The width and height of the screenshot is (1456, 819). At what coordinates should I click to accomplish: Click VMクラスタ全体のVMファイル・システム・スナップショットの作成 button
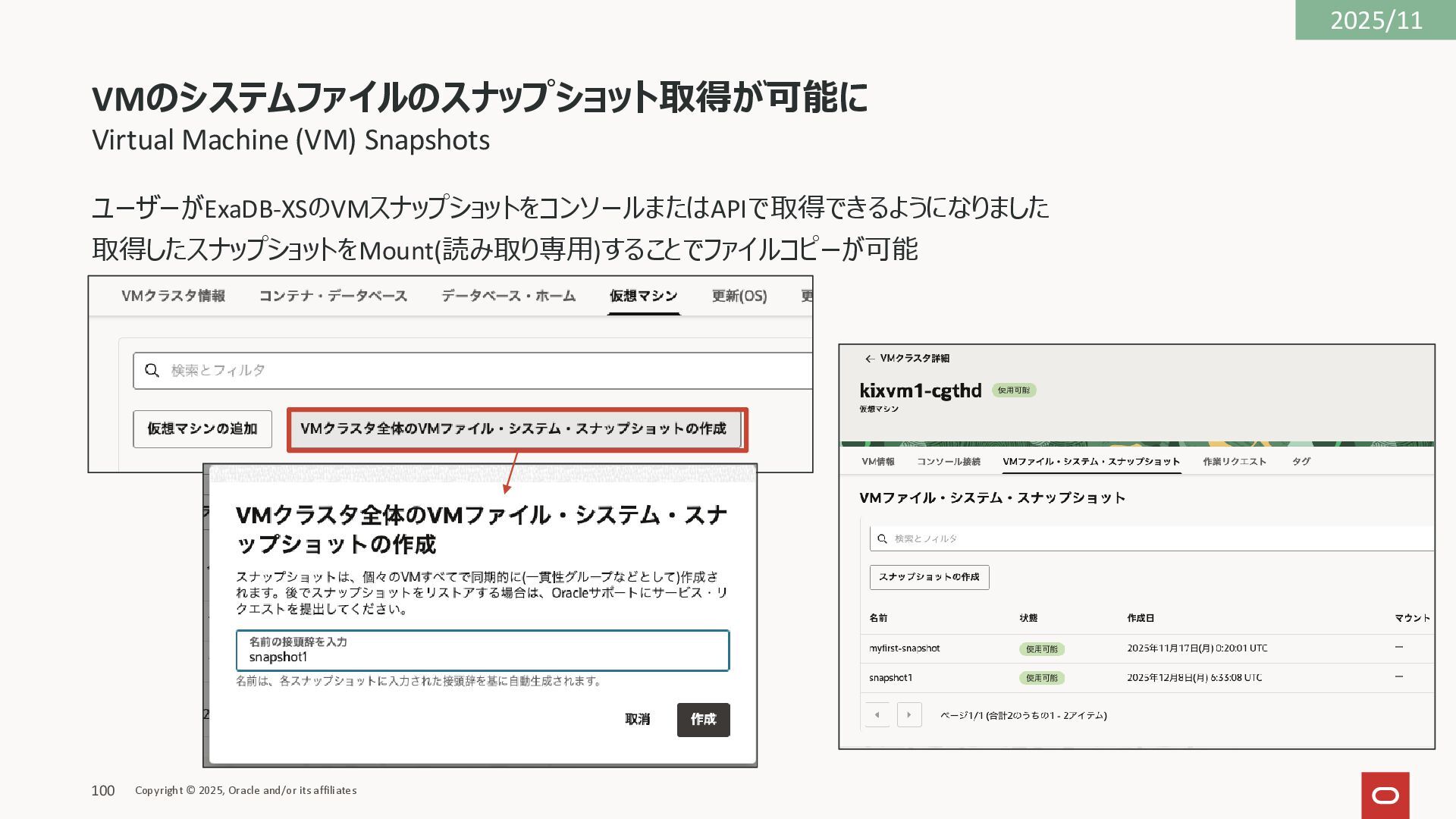point(513,428)
